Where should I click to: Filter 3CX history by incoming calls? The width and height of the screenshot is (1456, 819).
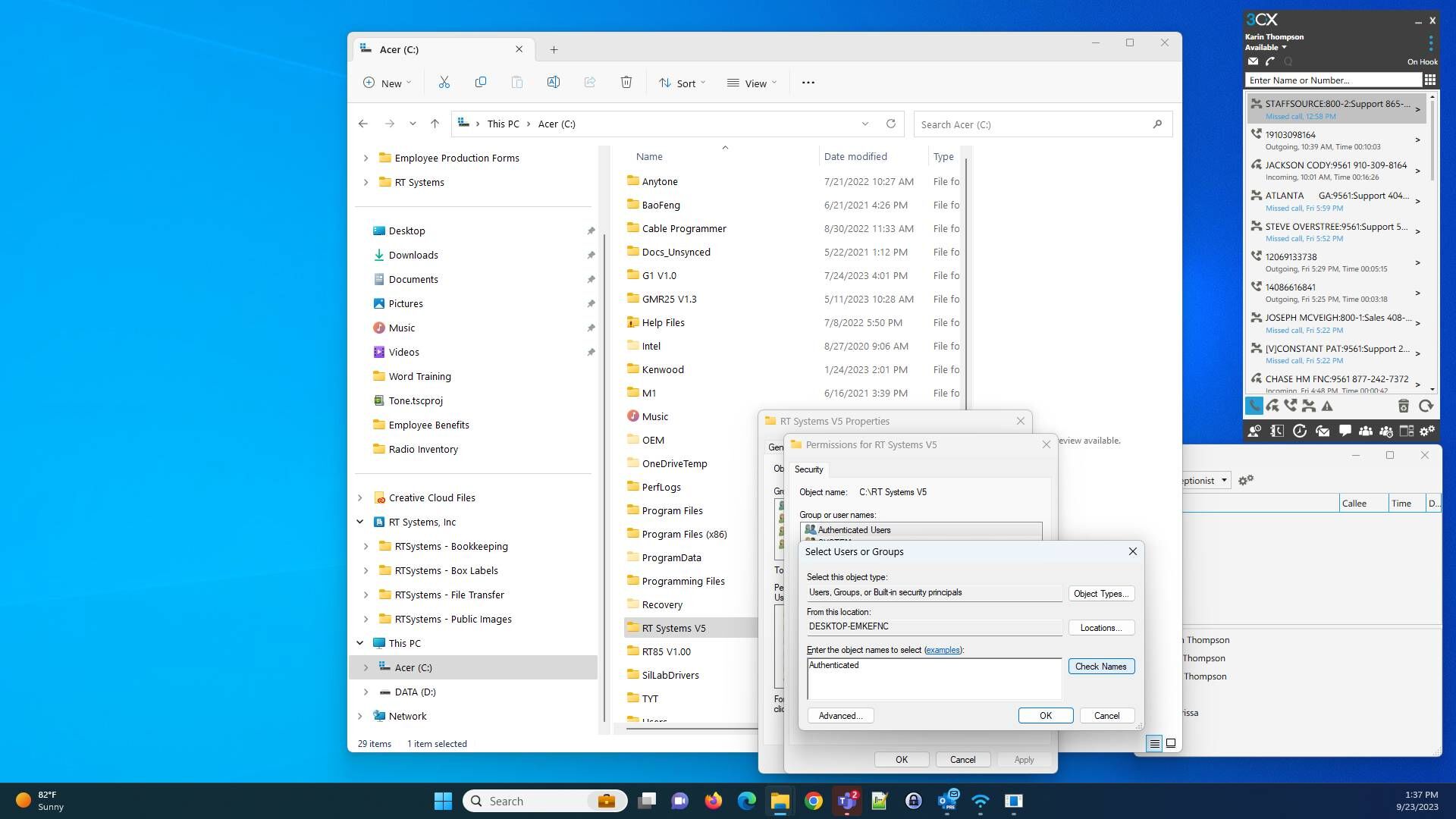click(x=1272, y=406)
